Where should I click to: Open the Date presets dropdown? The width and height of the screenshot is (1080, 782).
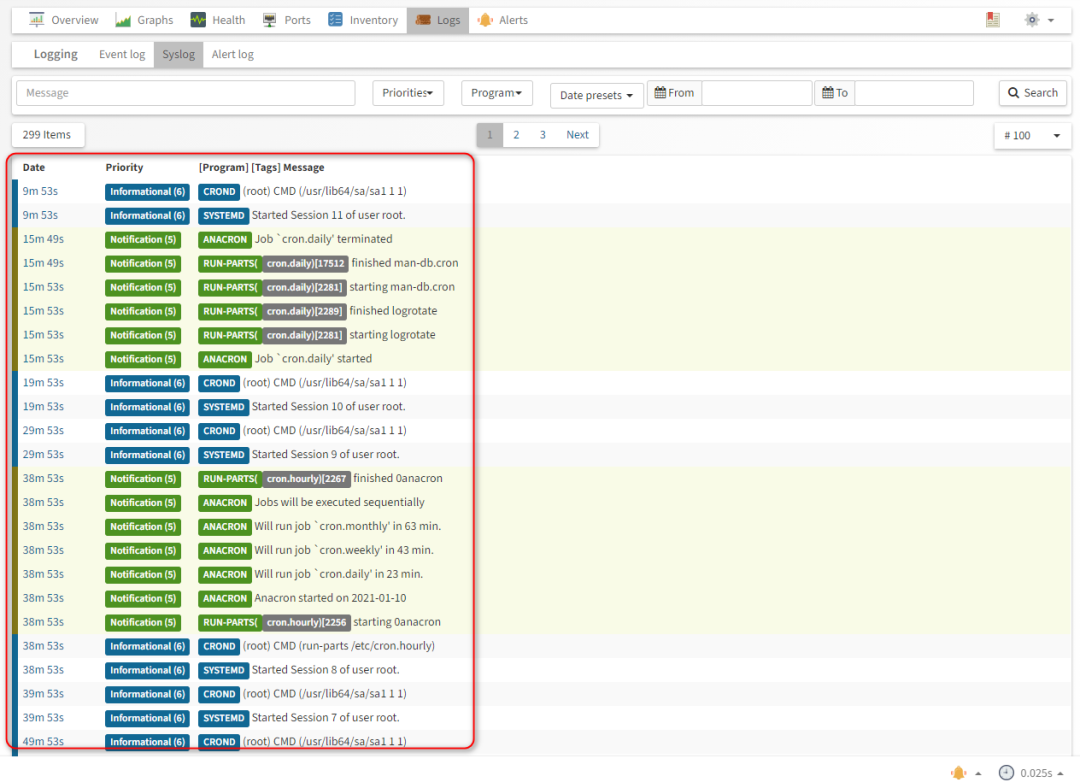point(596,95)
